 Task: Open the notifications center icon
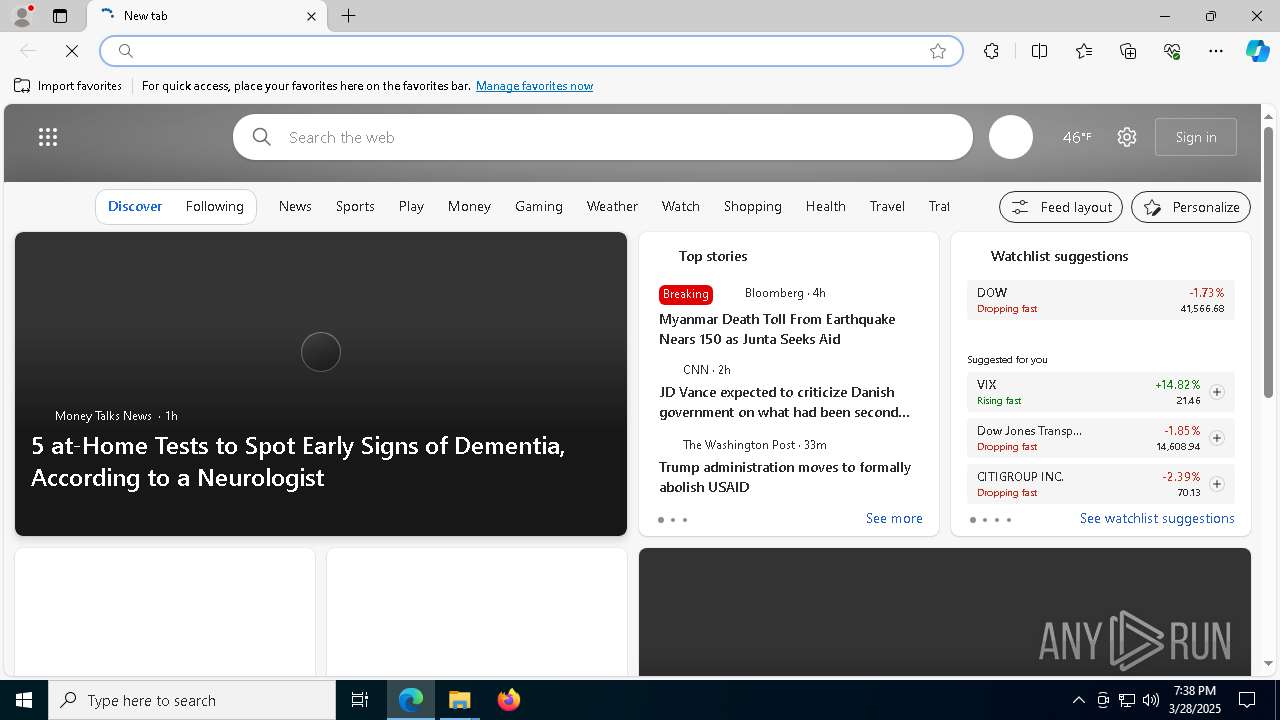tap(1247, 700)
